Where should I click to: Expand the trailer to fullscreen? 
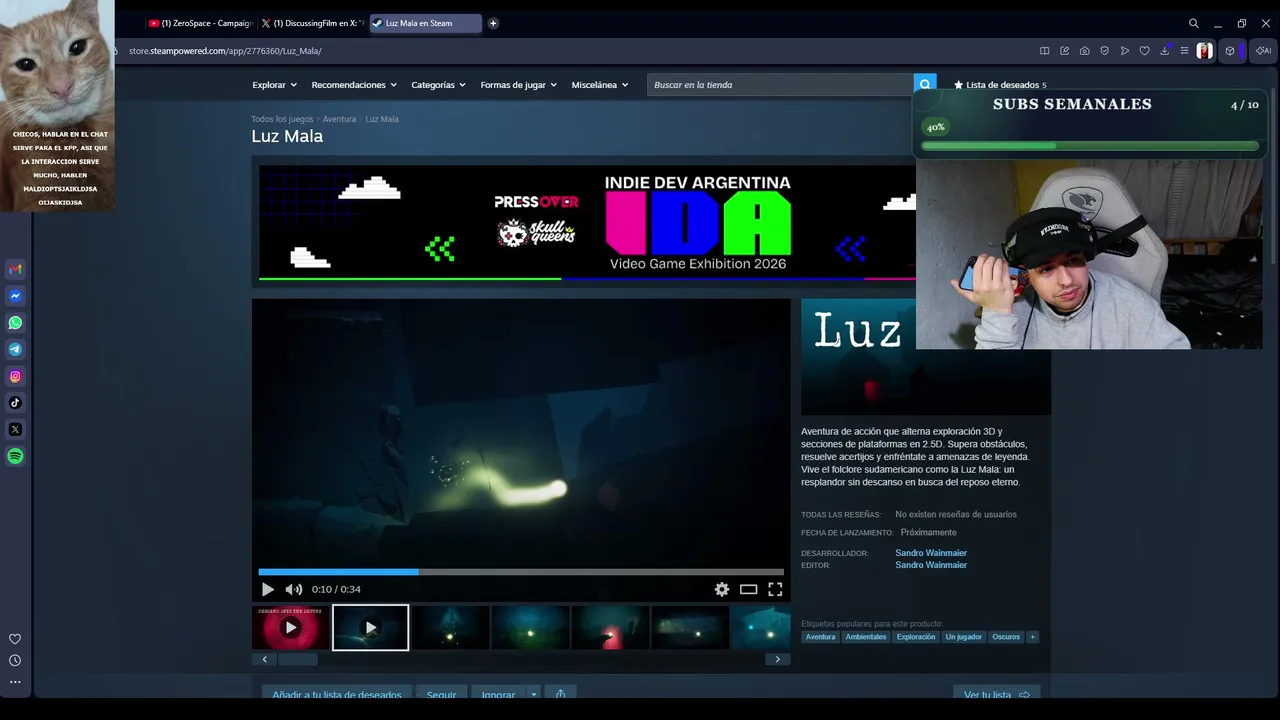775,589
